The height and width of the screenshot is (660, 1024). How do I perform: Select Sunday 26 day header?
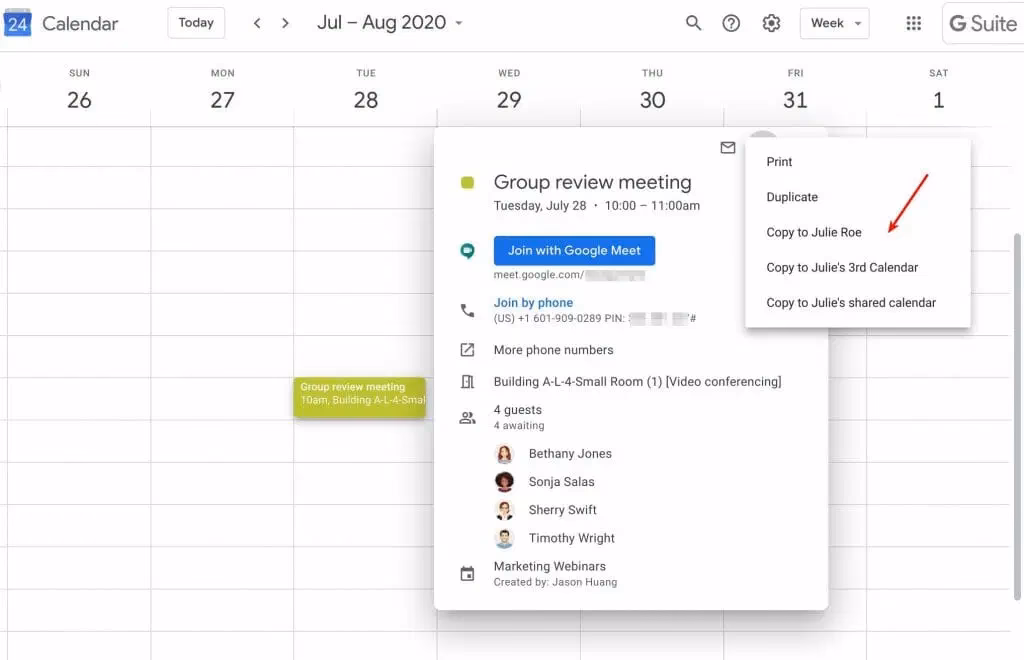coord(79,90)
